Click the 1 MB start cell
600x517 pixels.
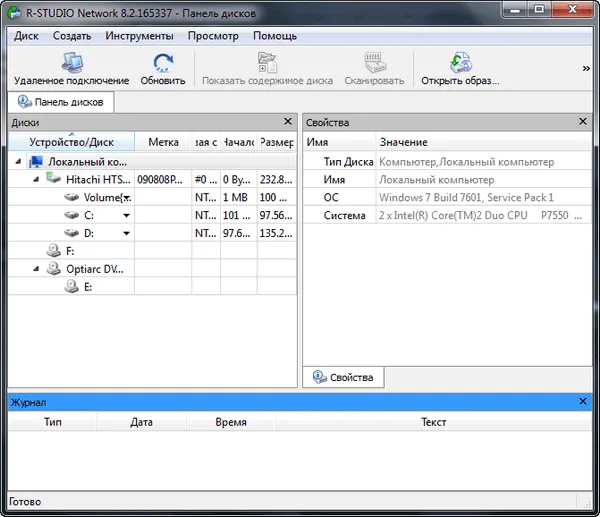[x=238, y=197]
